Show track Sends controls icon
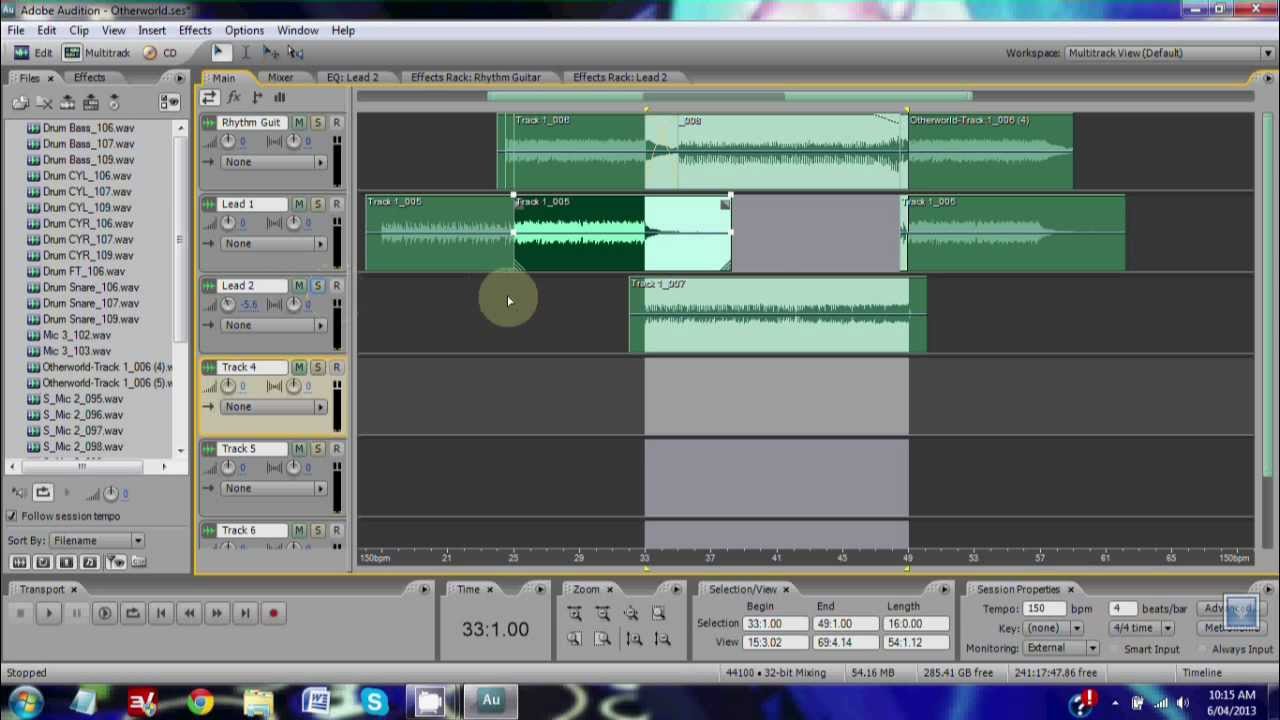This screenshot has width=1280, height=720. [x=257, y=97]
